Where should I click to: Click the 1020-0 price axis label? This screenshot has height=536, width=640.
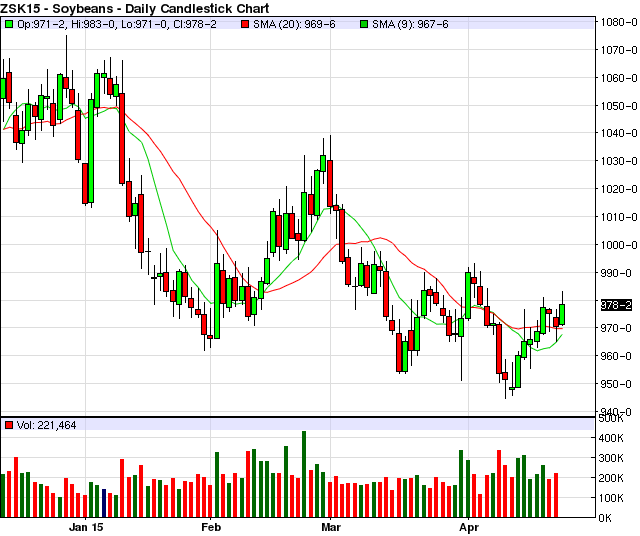[619, 189]
